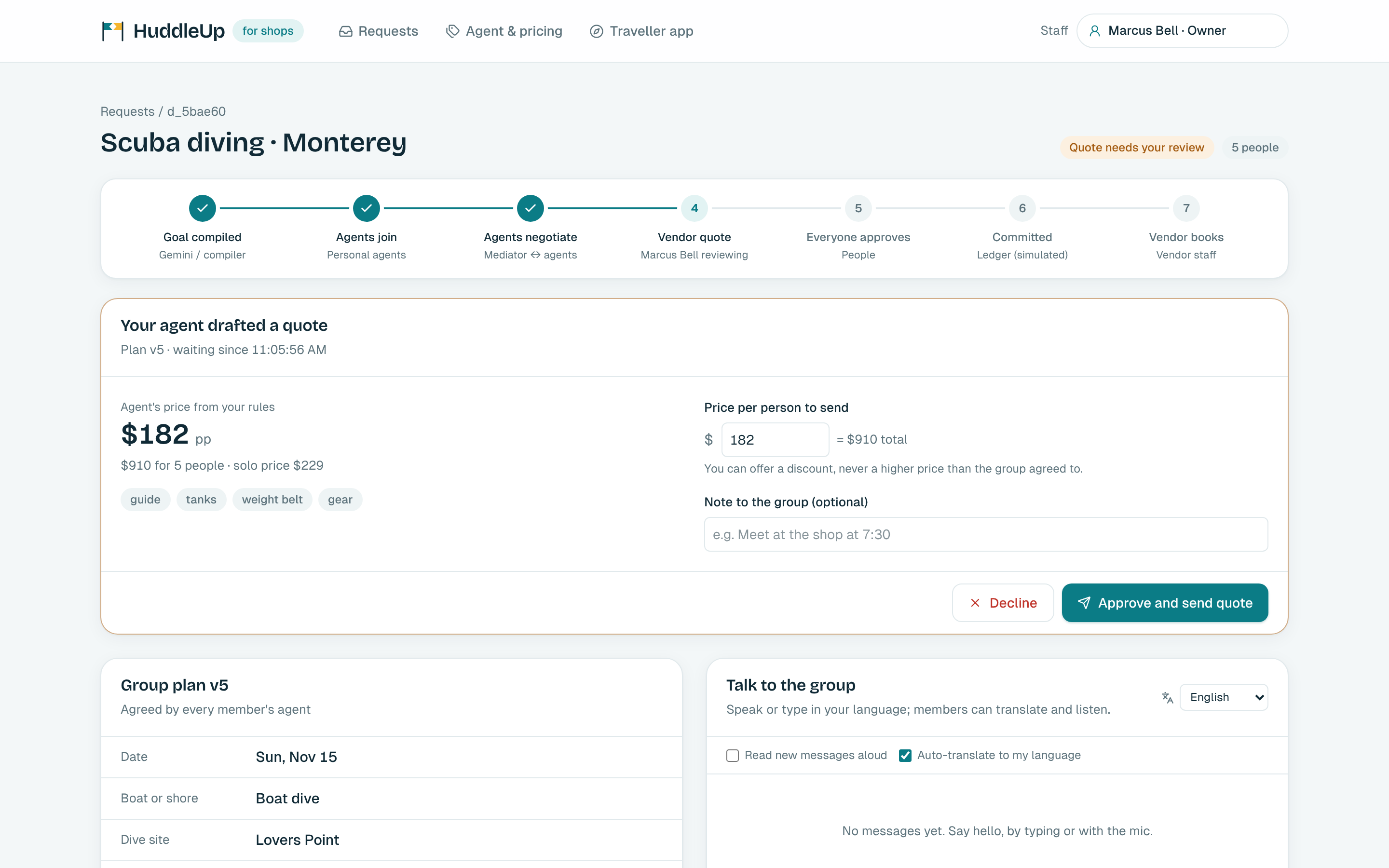Click the Traveller app compass icon
The width and height of the screenshot is (1389, 868).
tap(596, 31)
